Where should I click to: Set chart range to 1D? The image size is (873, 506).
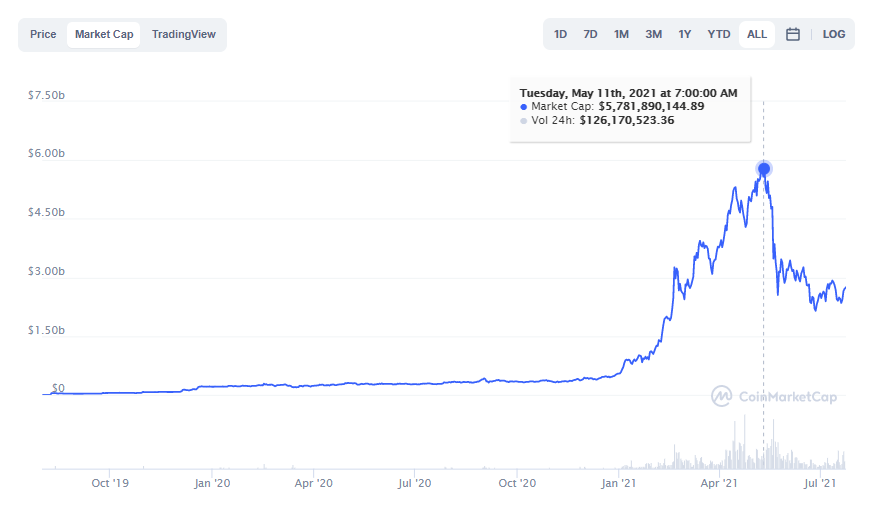561,35
